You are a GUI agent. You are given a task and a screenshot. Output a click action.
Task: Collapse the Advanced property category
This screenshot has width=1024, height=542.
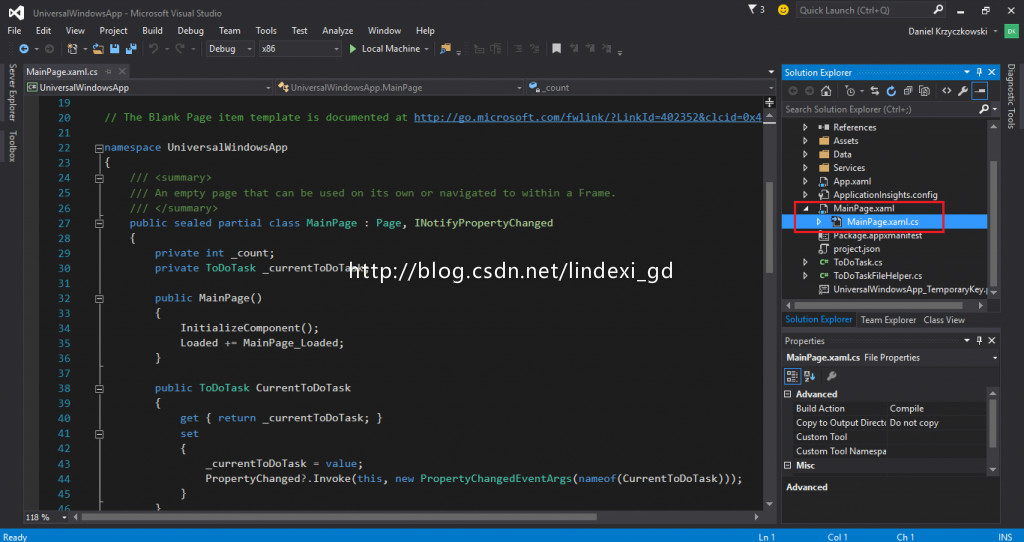788,394
